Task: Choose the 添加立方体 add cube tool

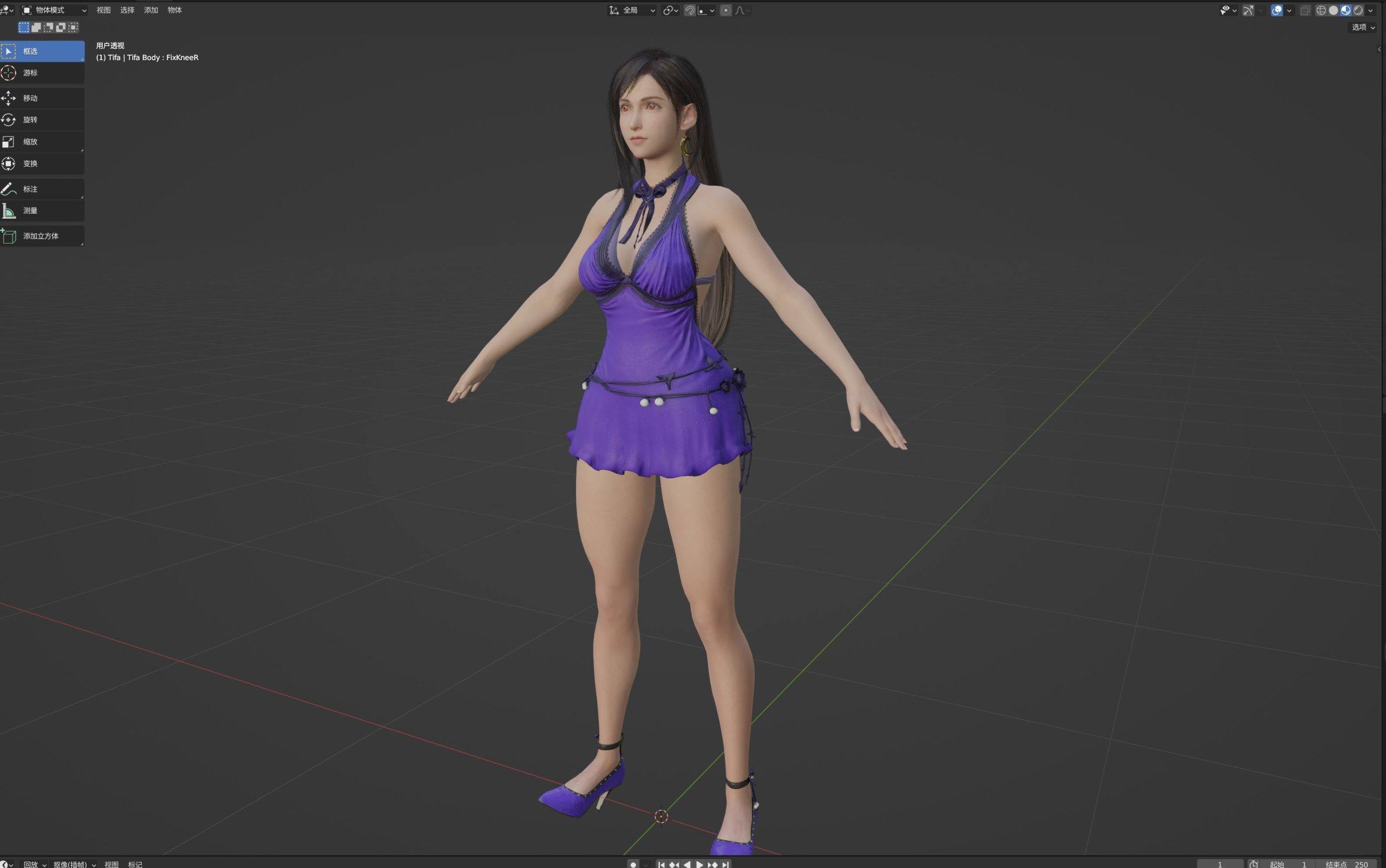Action: [x=42, y=236]
